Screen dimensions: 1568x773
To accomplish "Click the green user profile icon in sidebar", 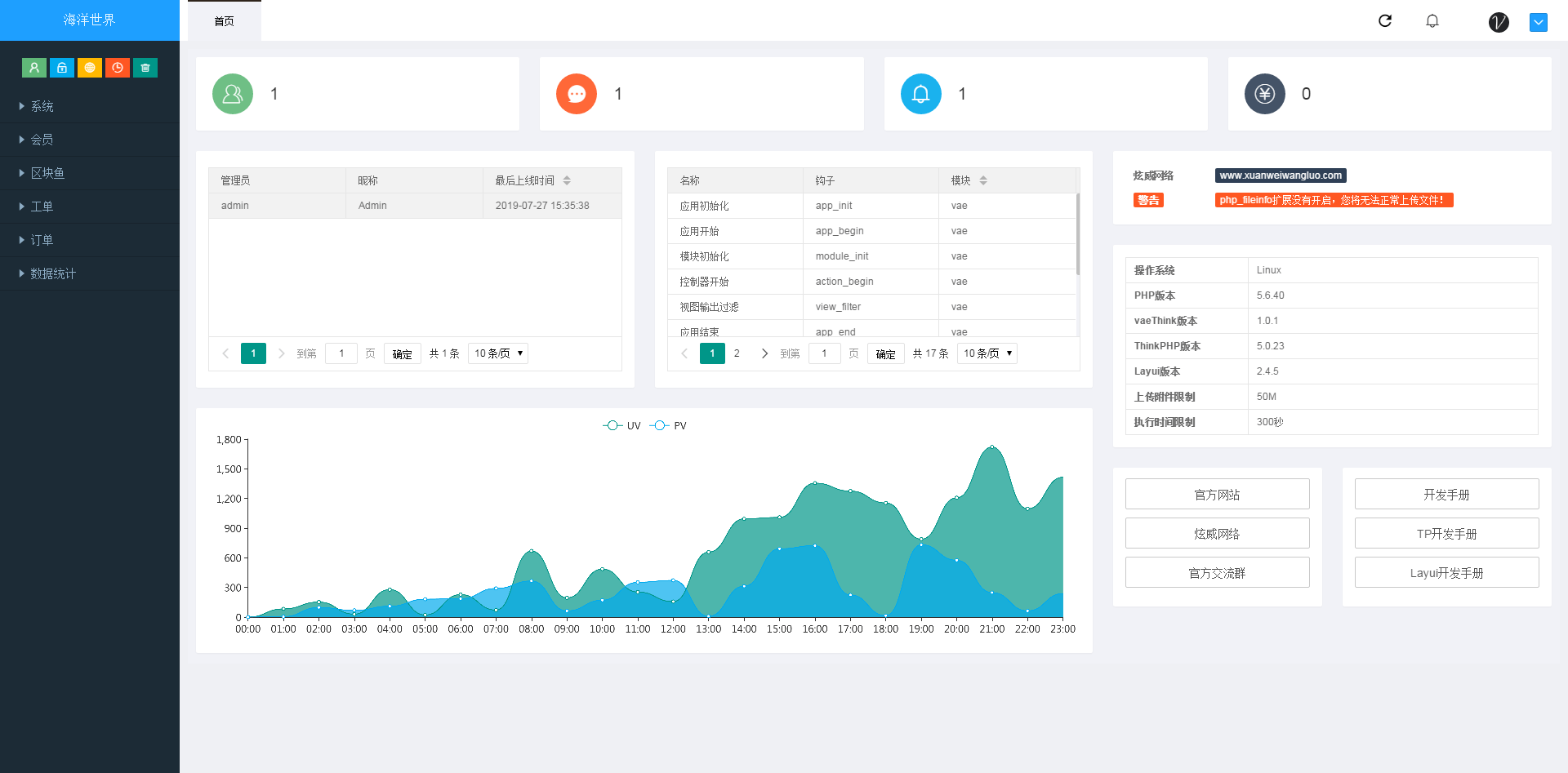I will (34, 68).
